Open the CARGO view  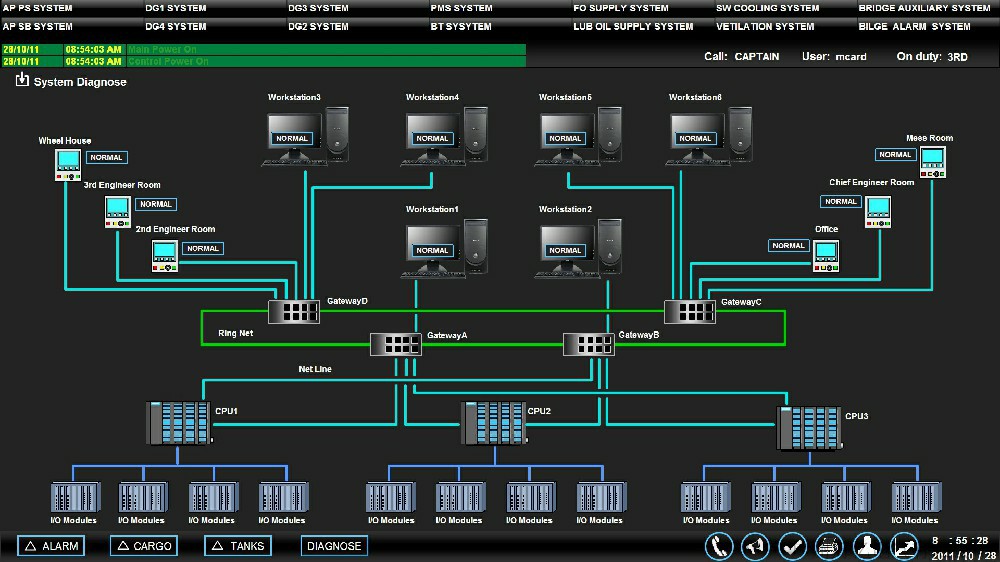click(x=143, y=546)
